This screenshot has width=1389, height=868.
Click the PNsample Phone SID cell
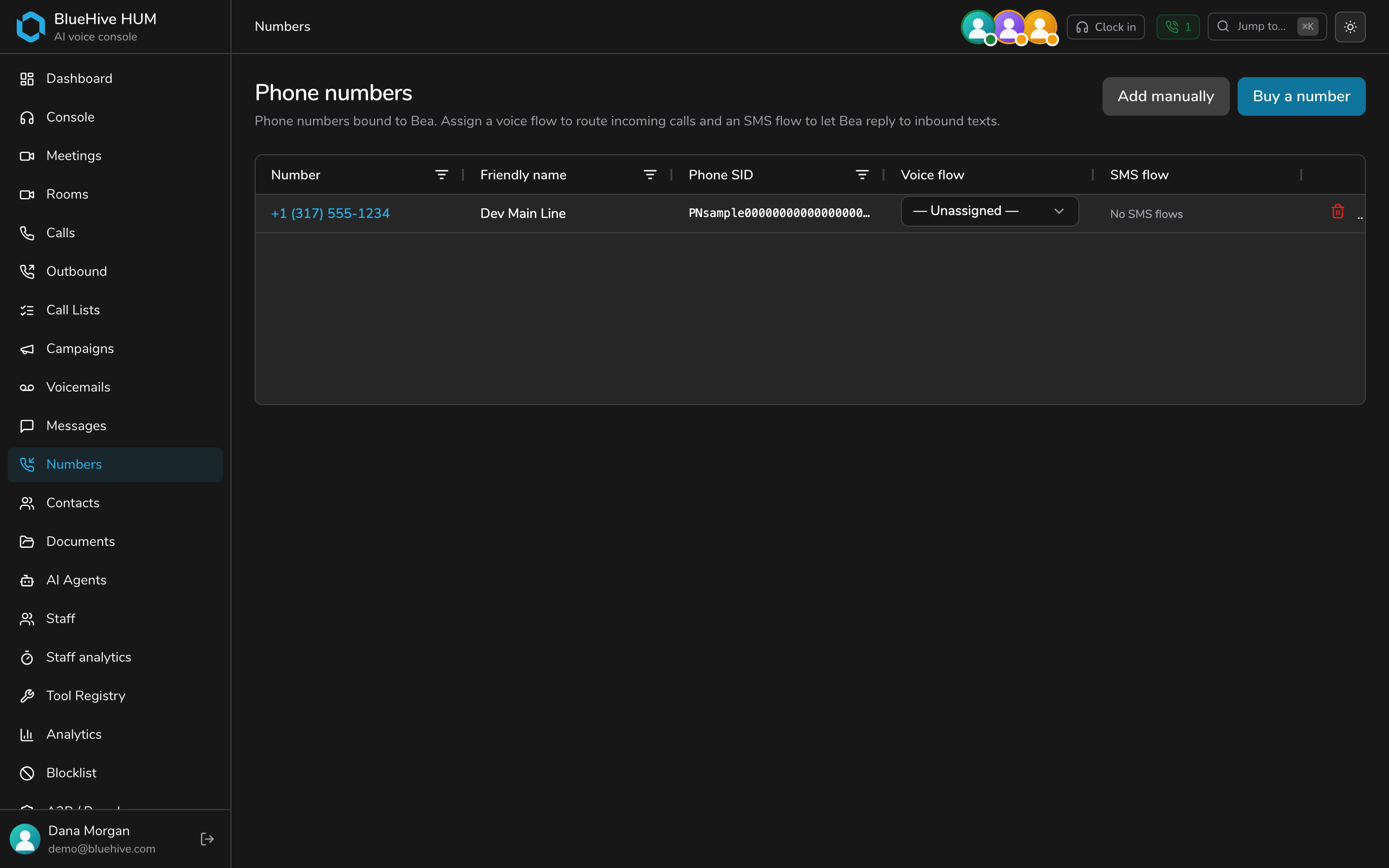point(779,214)
